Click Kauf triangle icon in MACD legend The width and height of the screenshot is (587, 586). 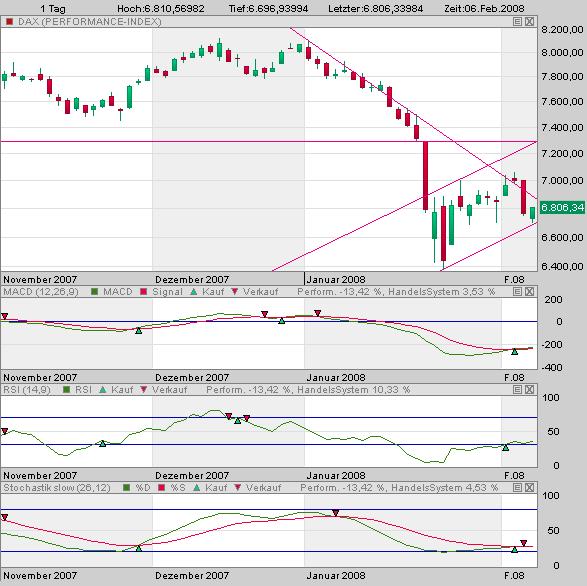click(x=194, y=291)
